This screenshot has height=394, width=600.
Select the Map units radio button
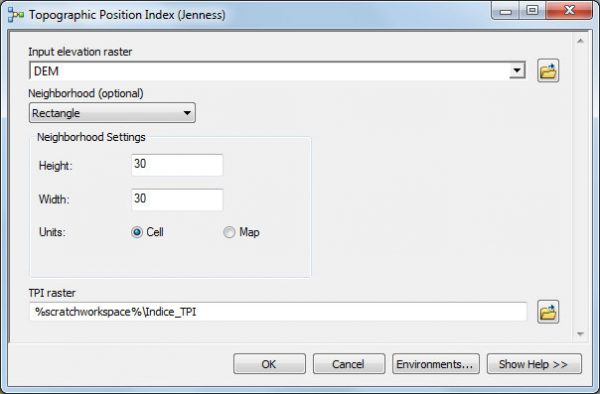point(229,232)
